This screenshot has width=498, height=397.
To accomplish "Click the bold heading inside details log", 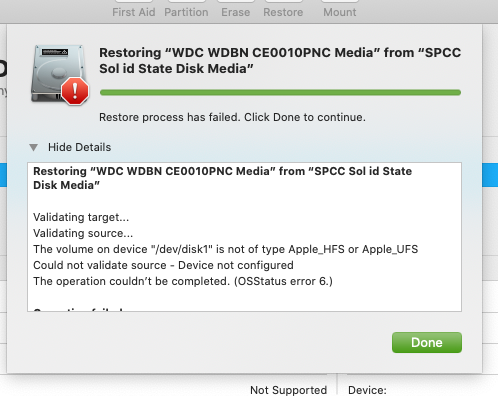I will click(x=222, y=178).
